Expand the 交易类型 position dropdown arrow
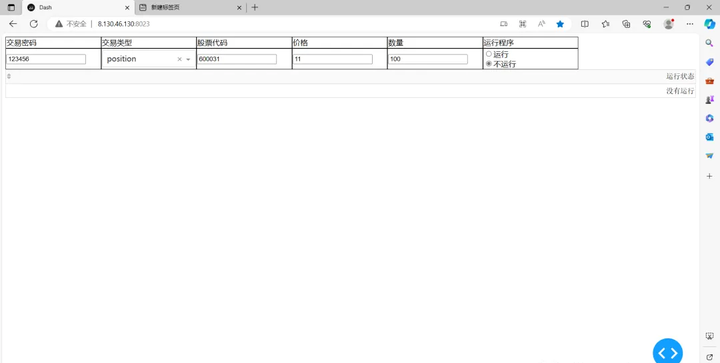 pos(188,59)
